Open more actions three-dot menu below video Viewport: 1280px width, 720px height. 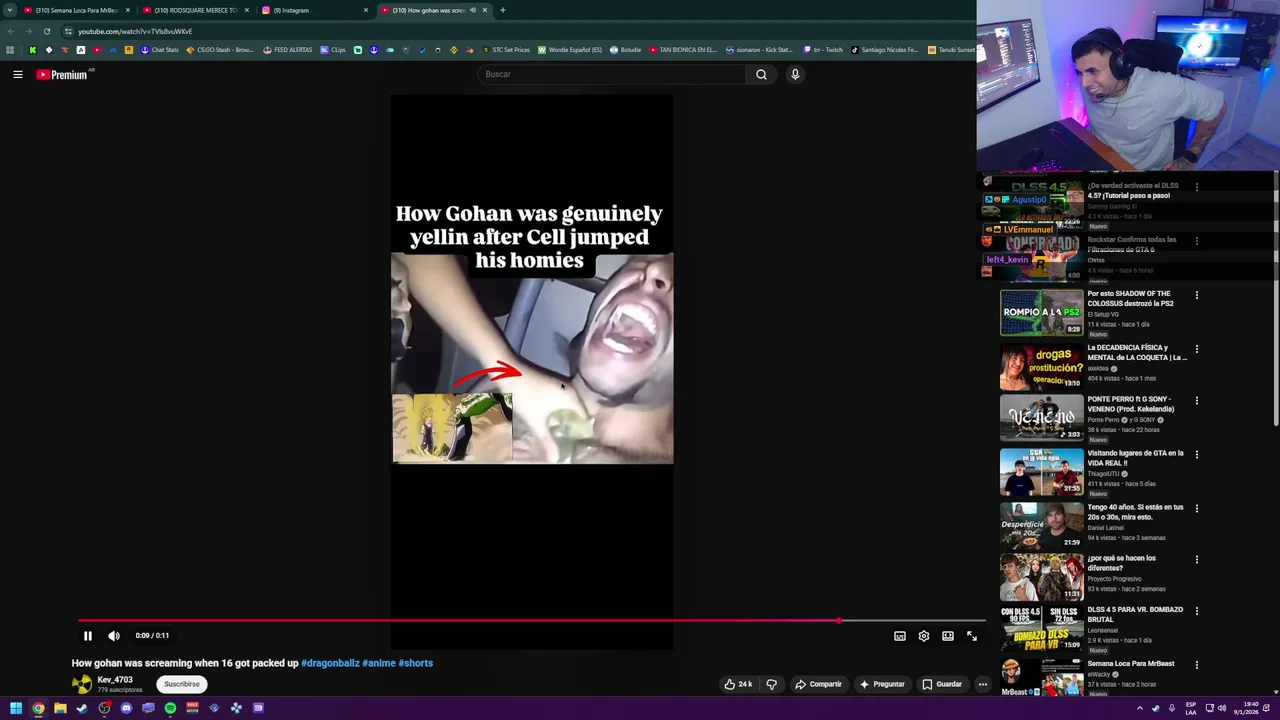coord(983,684)
